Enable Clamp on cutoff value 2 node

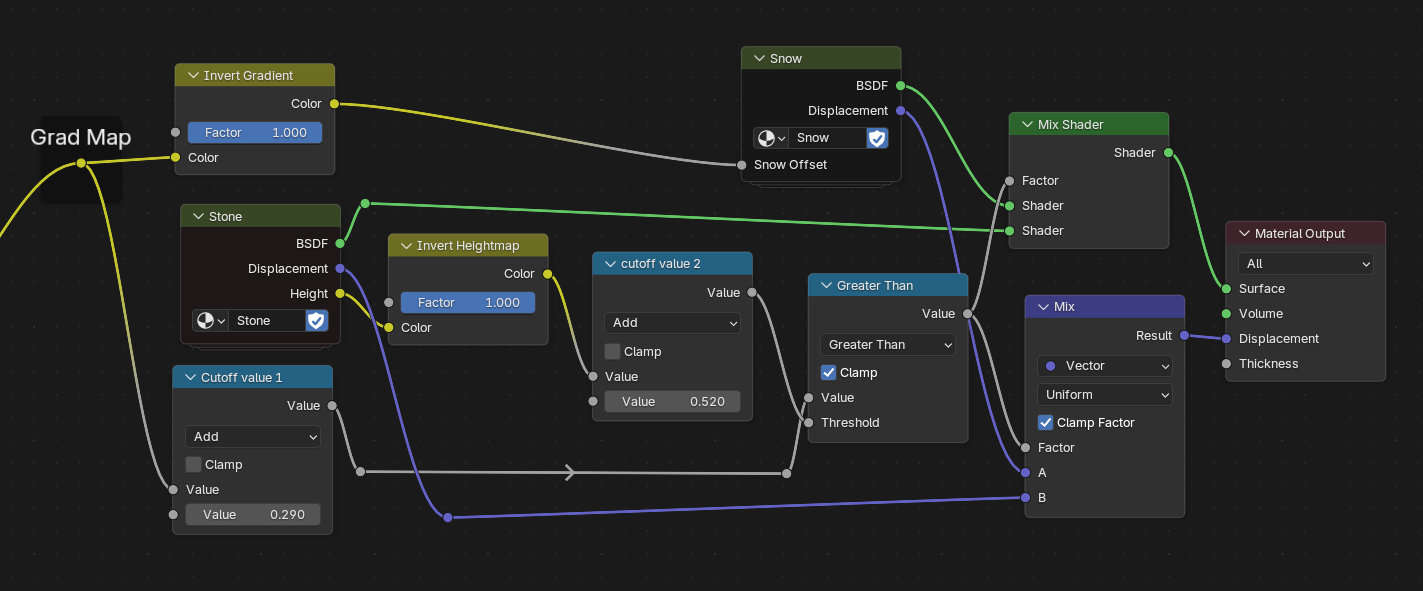pos(612,352)
